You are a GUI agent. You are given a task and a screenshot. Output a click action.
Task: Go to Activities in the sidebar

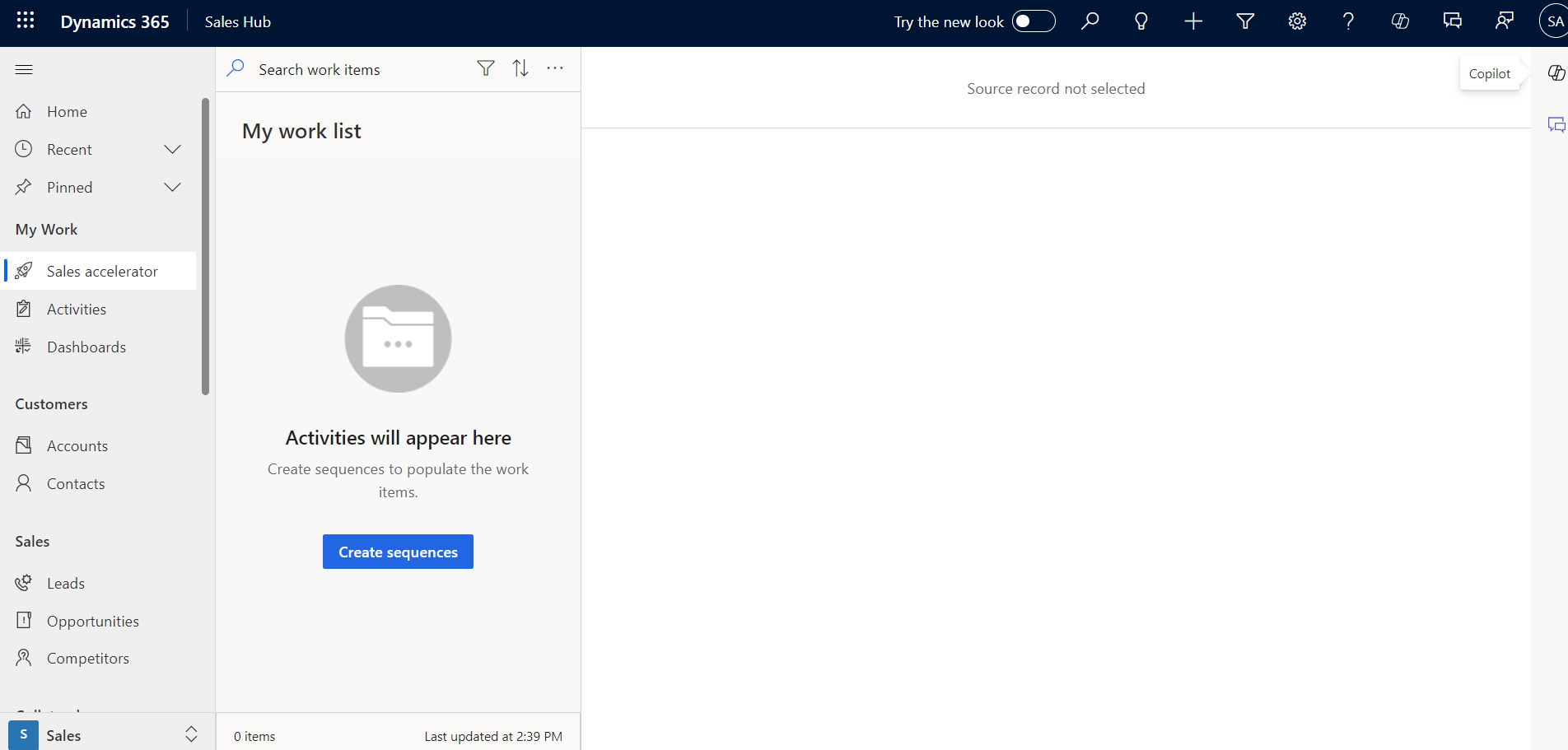point(77,310)
